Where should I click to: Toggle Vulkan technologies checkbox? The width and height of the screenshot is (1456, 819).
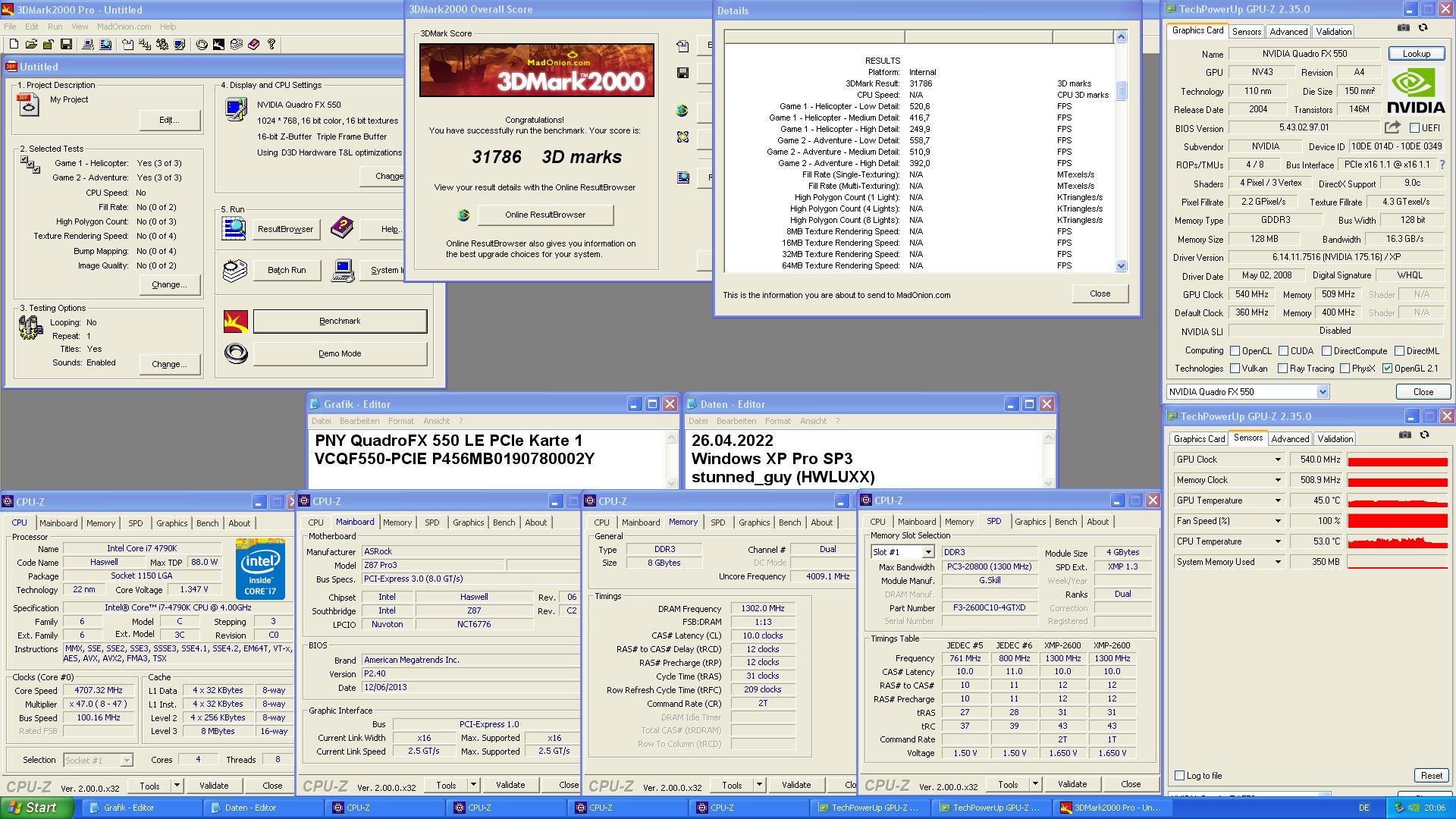click(1235, 369)
